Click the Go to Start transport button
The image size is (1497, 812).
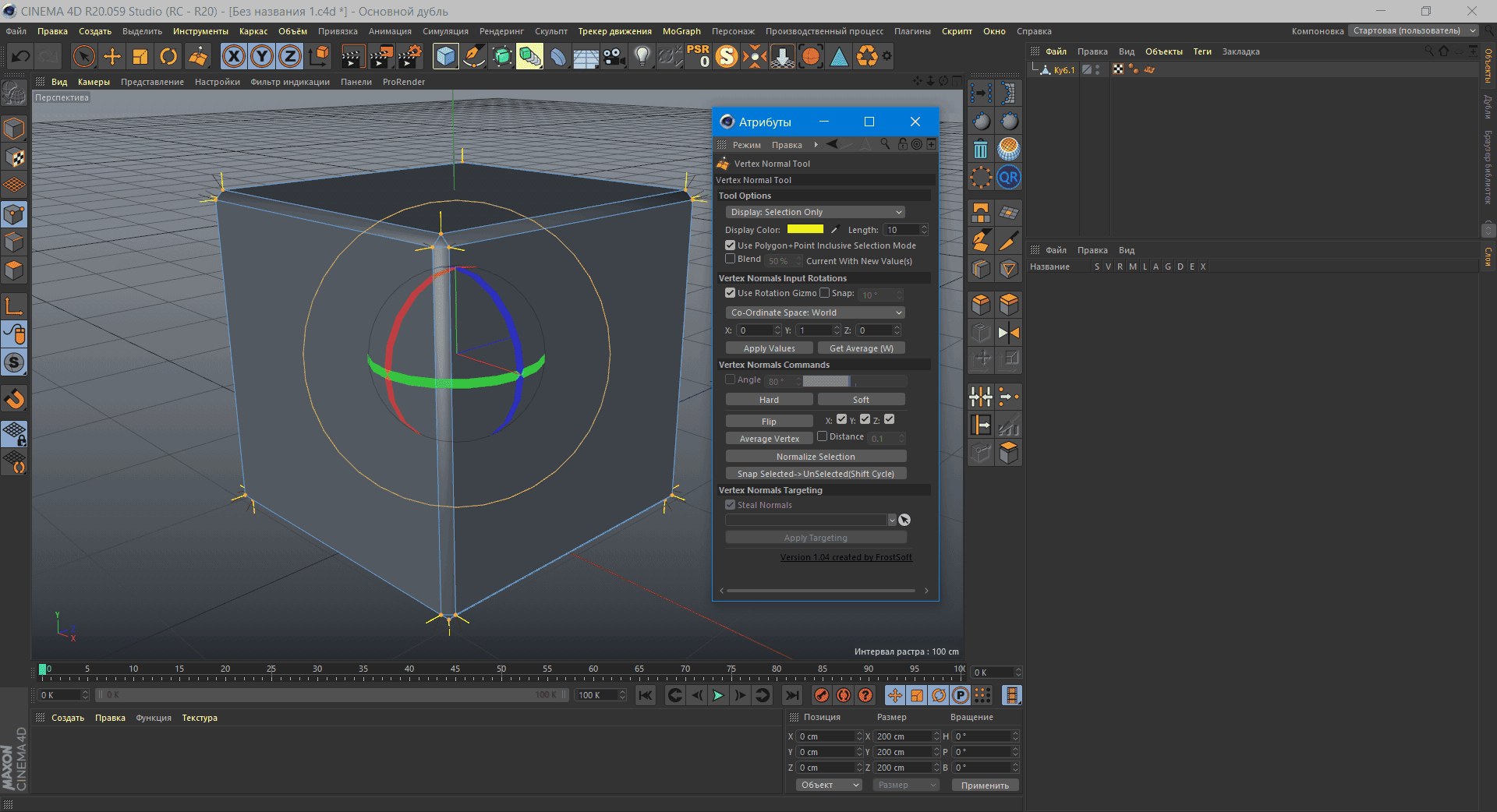646,695
